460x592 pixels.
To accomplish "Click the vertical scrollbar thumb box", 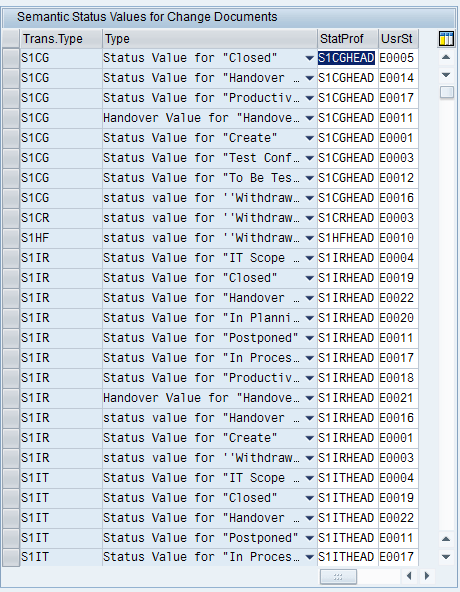I will click(x=446, y=92).
